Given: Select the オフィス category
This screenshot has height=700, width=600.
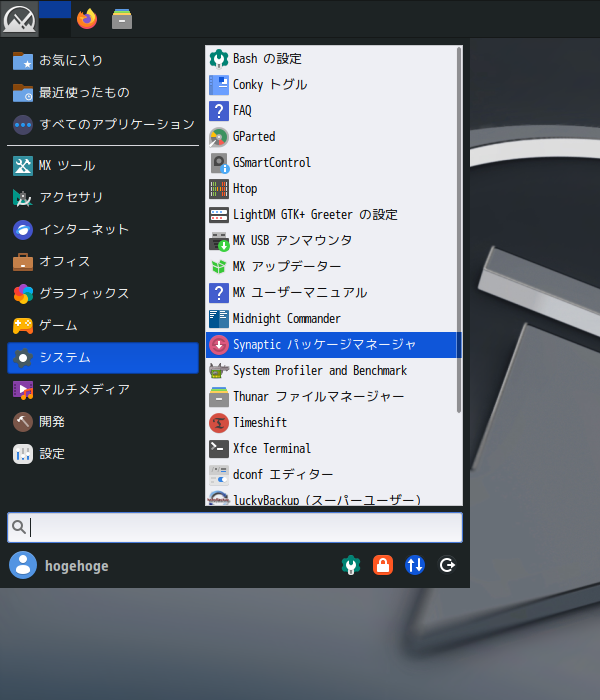Looking at the screenshot, I should (x=103, y=262).
